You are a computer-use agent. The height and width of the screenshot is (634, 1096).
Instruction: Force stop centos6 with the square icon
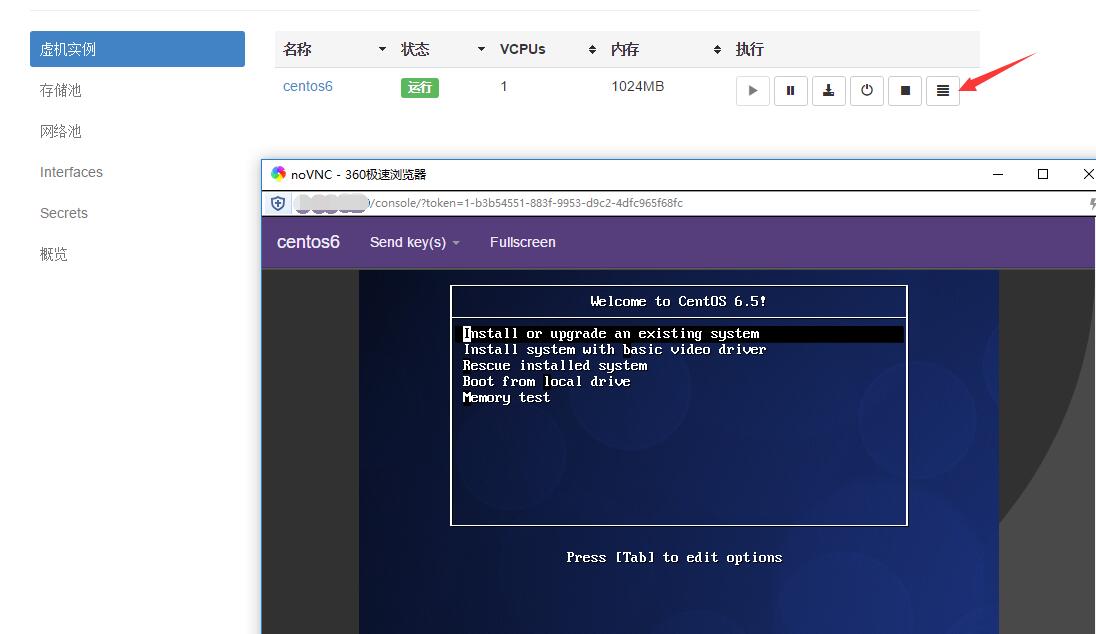[x=905, y=91]
